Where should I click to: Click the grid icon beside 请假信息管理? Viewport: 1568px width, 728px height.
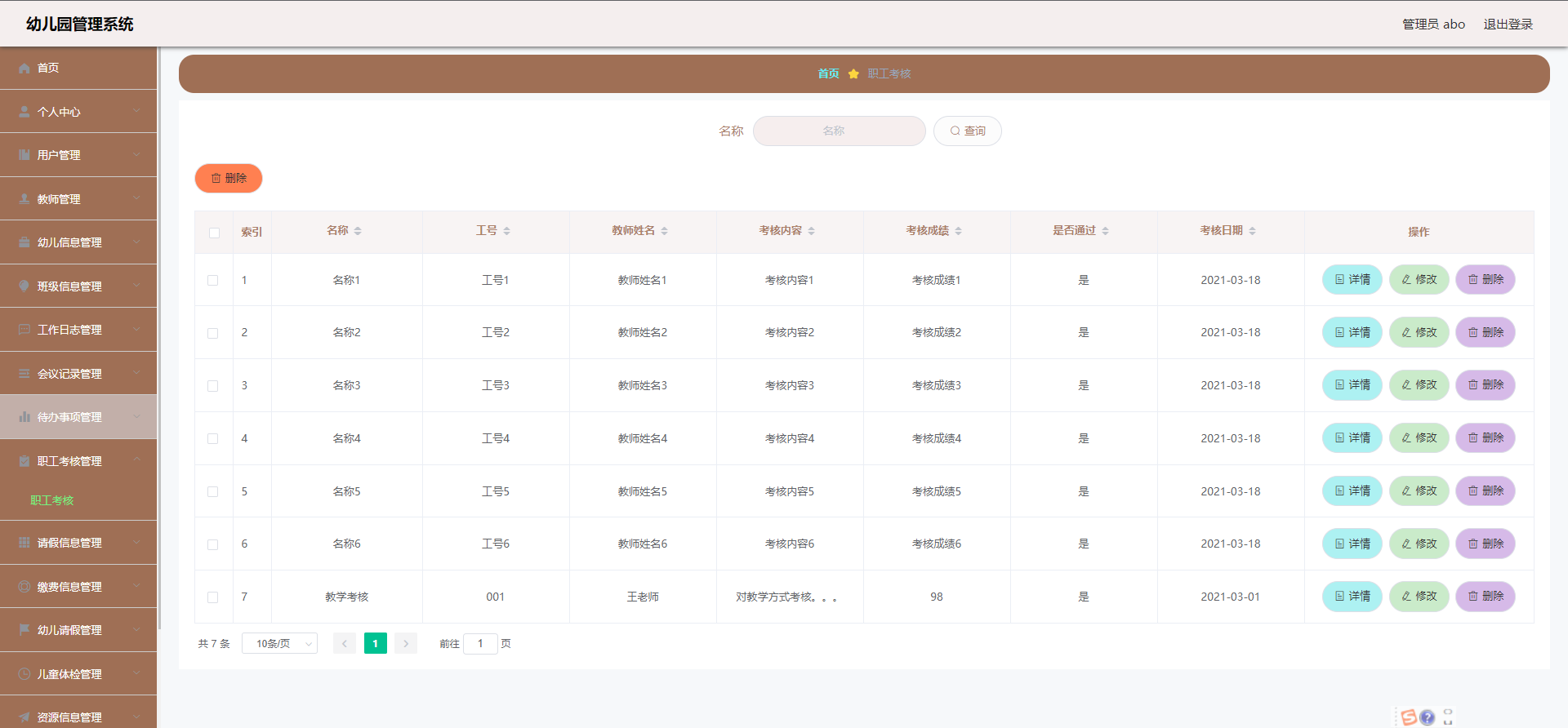[x=24, y=543]
